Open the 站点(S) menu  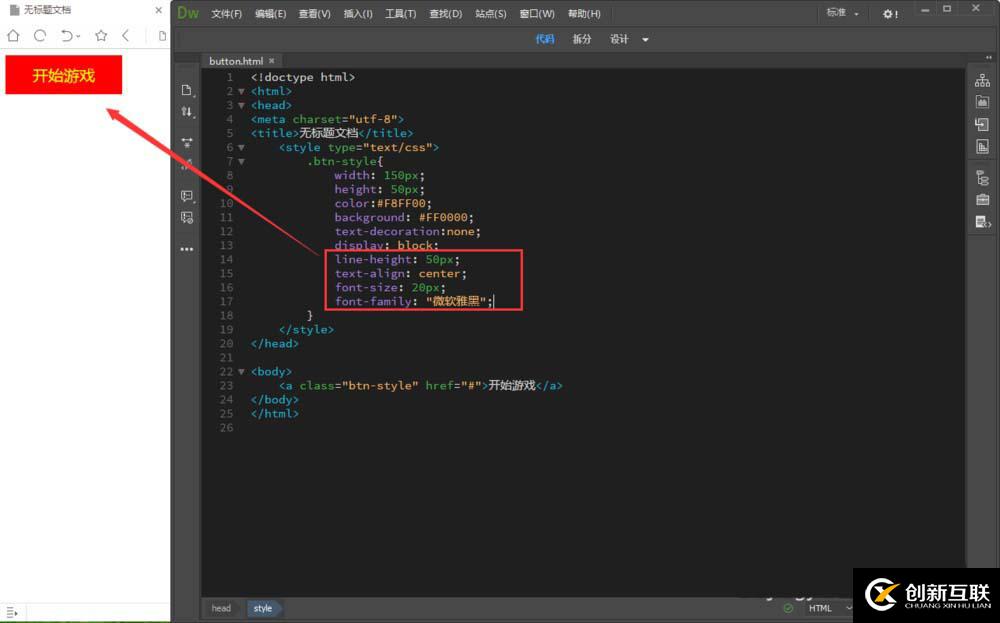click(x=490, y=13)
